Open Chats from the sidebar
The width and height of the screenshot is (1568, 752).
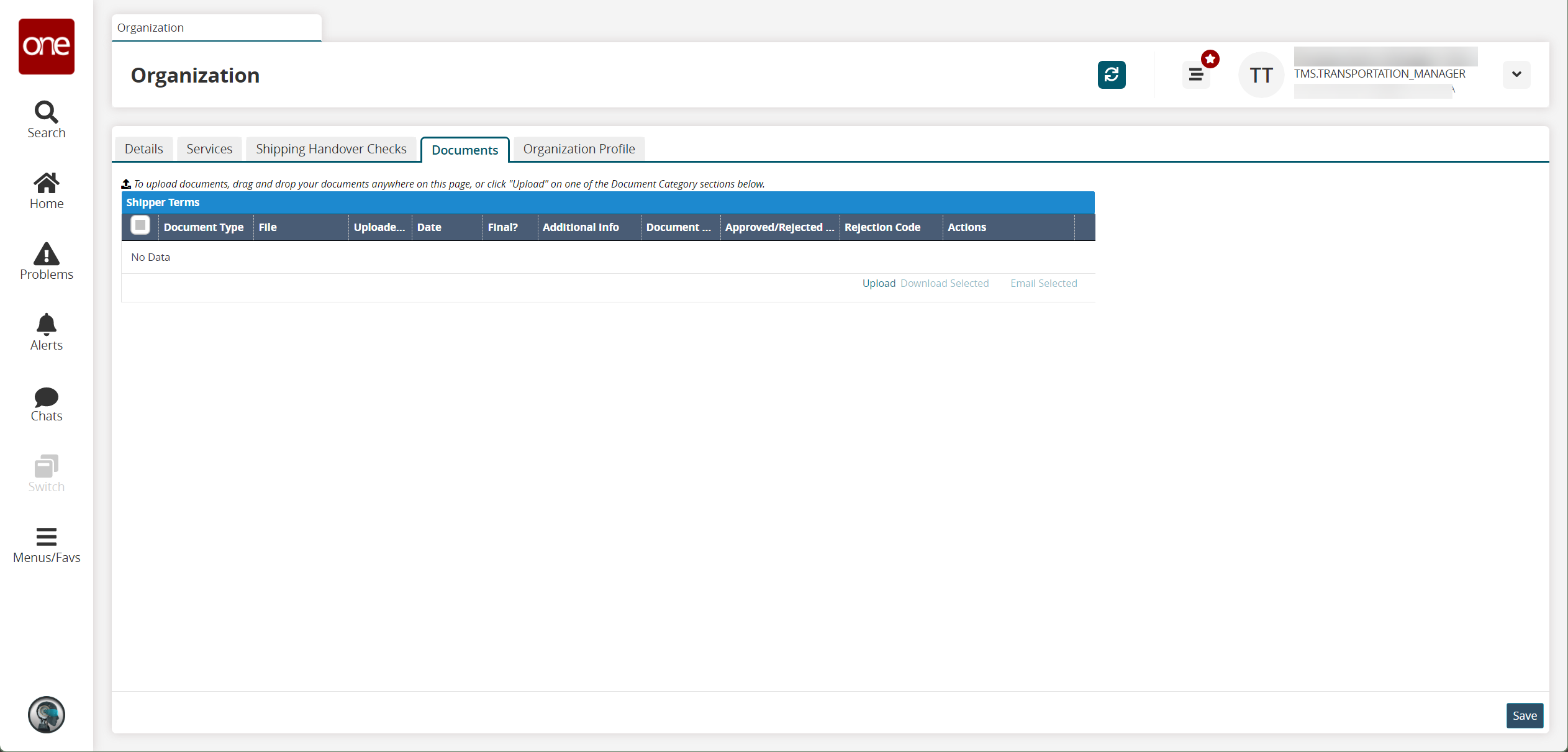pos(47,404)
